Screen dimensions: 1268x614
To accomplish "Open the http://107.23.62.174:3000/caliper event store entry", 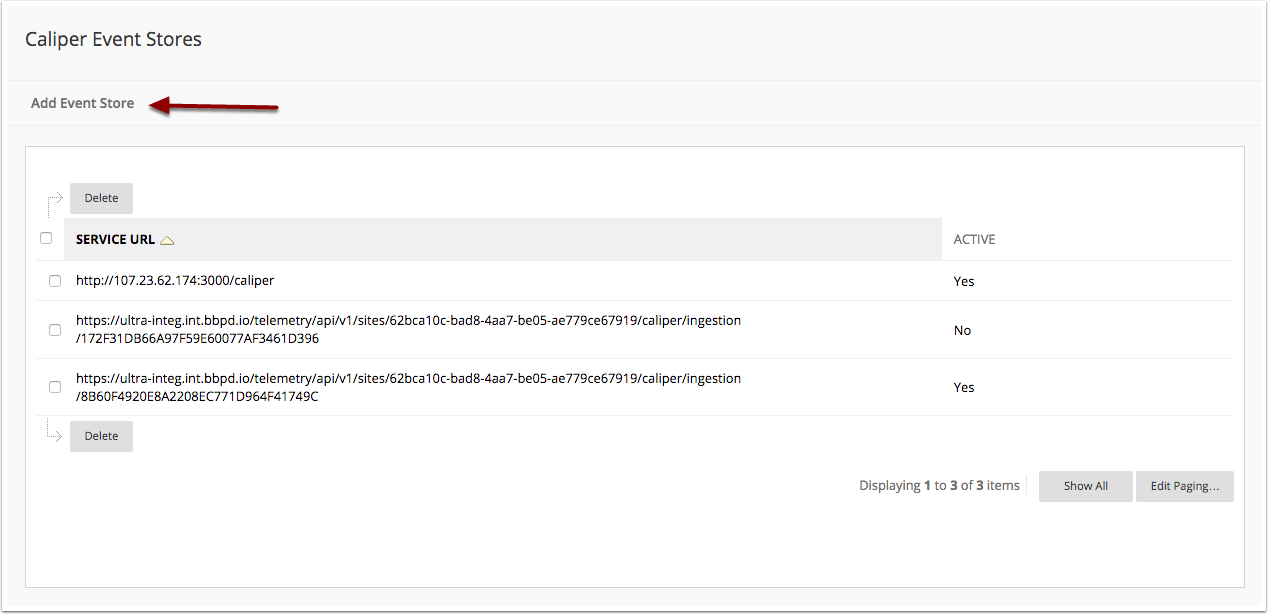I will [175, 281].
